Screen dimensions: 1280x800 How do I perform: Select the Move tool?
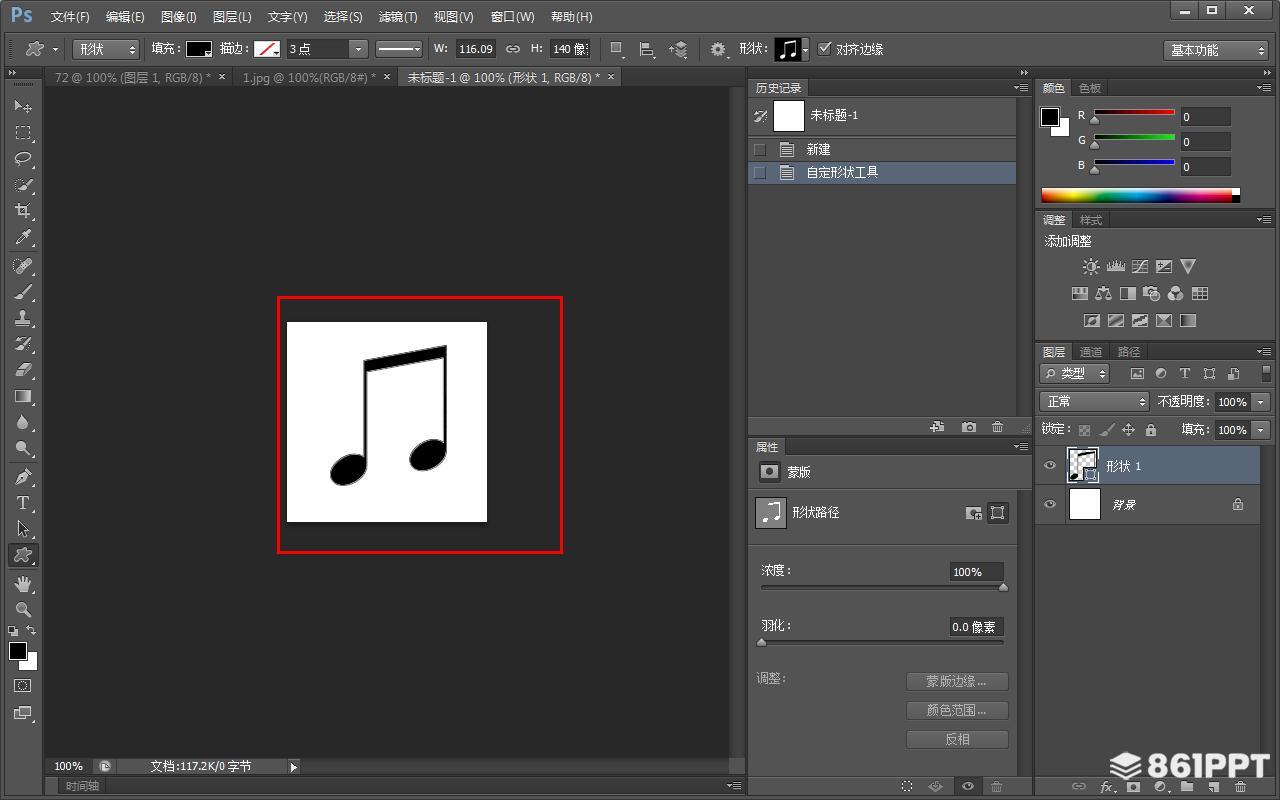coord(23,106)
